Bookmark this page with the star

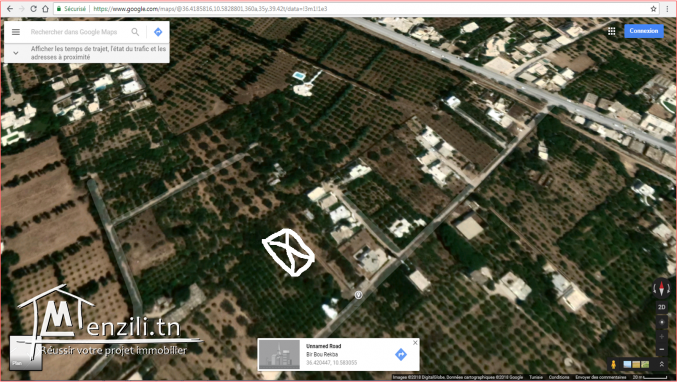(653, 9)
